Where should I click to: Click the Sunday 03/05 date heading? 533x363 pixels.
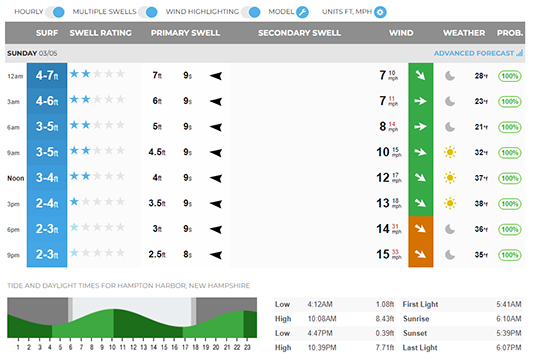[x=32, y=53]
